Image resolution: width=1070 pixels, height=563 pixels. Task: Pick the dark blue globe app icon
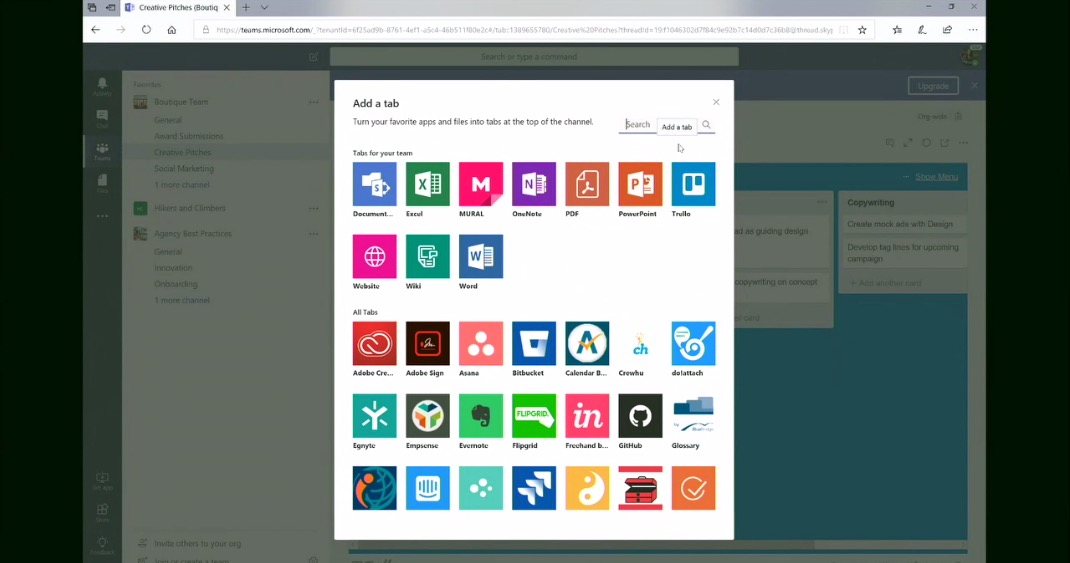(x=374, y=488)
